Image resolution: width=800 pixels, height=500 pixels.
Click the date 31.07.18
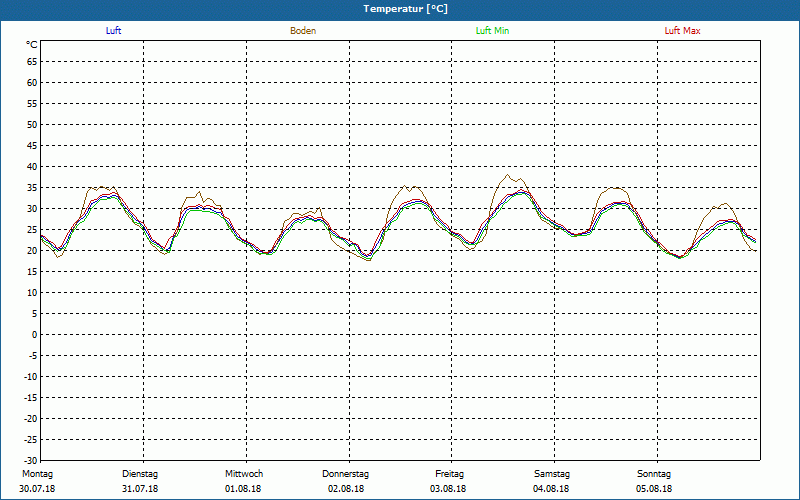pos(140,489)
